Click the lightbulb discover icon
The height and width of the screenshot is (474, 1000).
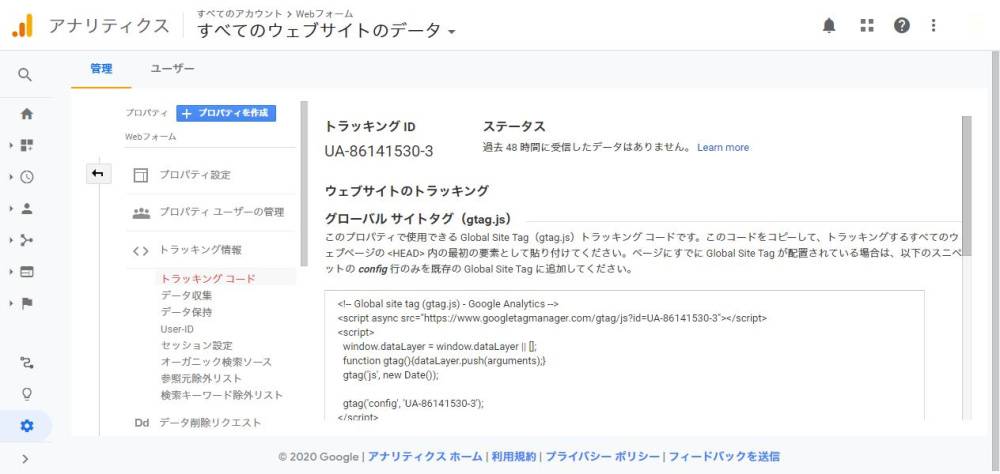tap(27, 394)
